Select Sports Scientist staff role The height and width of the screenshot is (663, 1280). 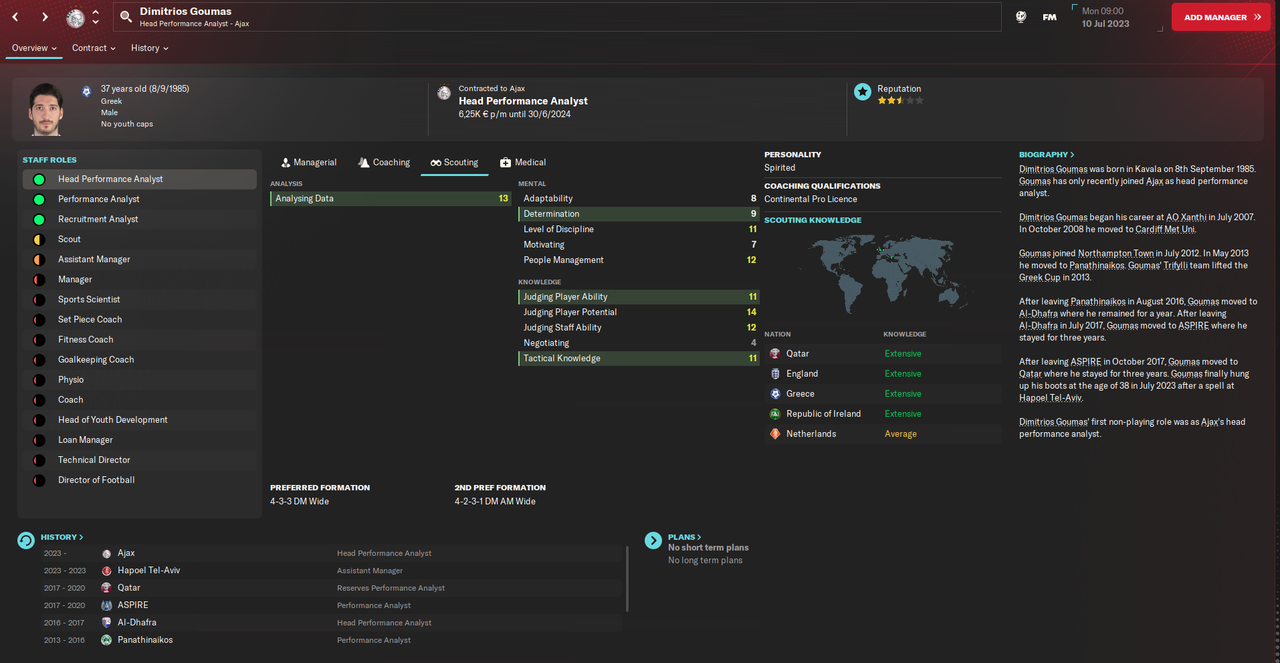[140, 300]
